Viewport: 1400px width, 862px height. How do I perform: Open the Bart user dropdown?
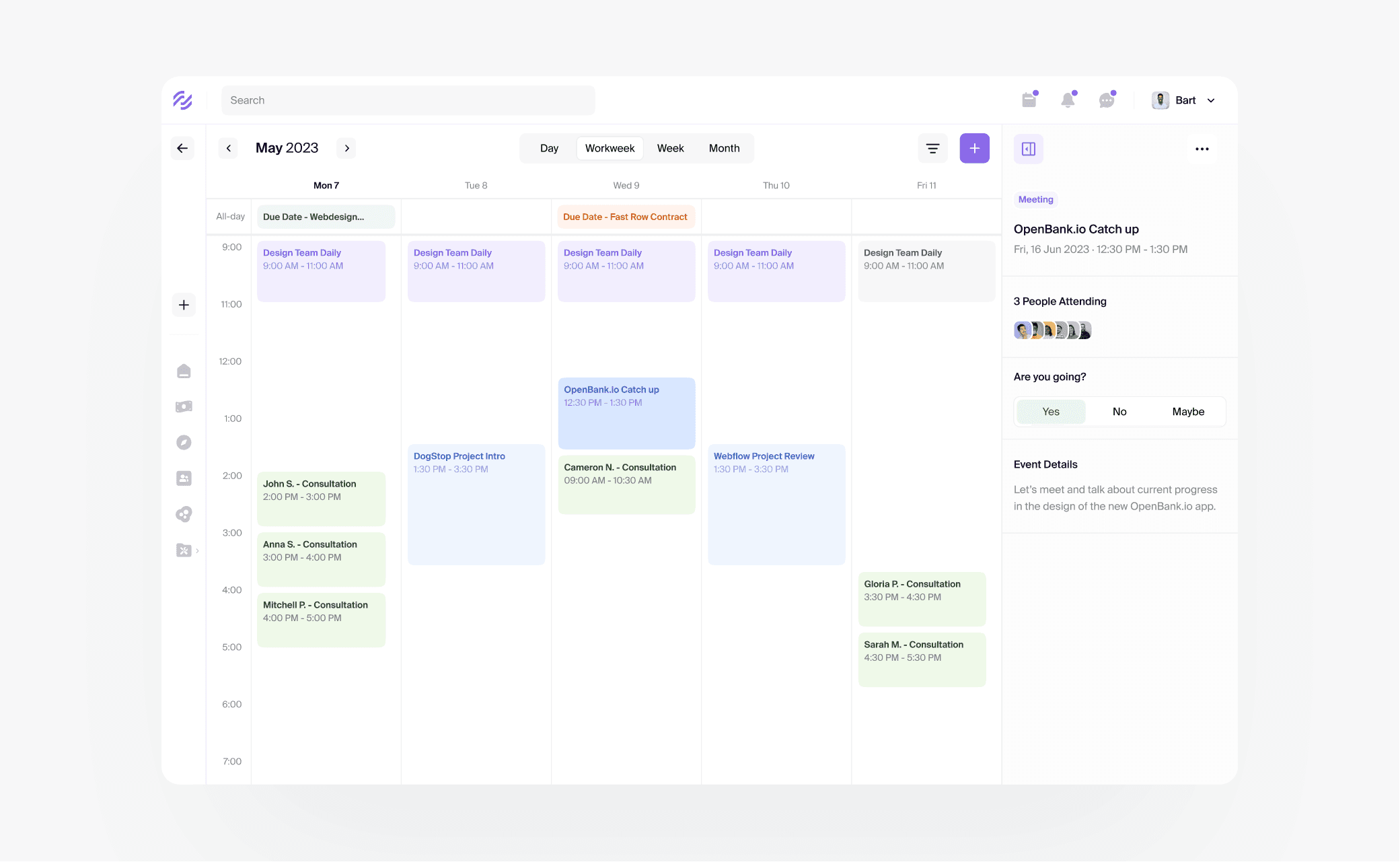1186,100
